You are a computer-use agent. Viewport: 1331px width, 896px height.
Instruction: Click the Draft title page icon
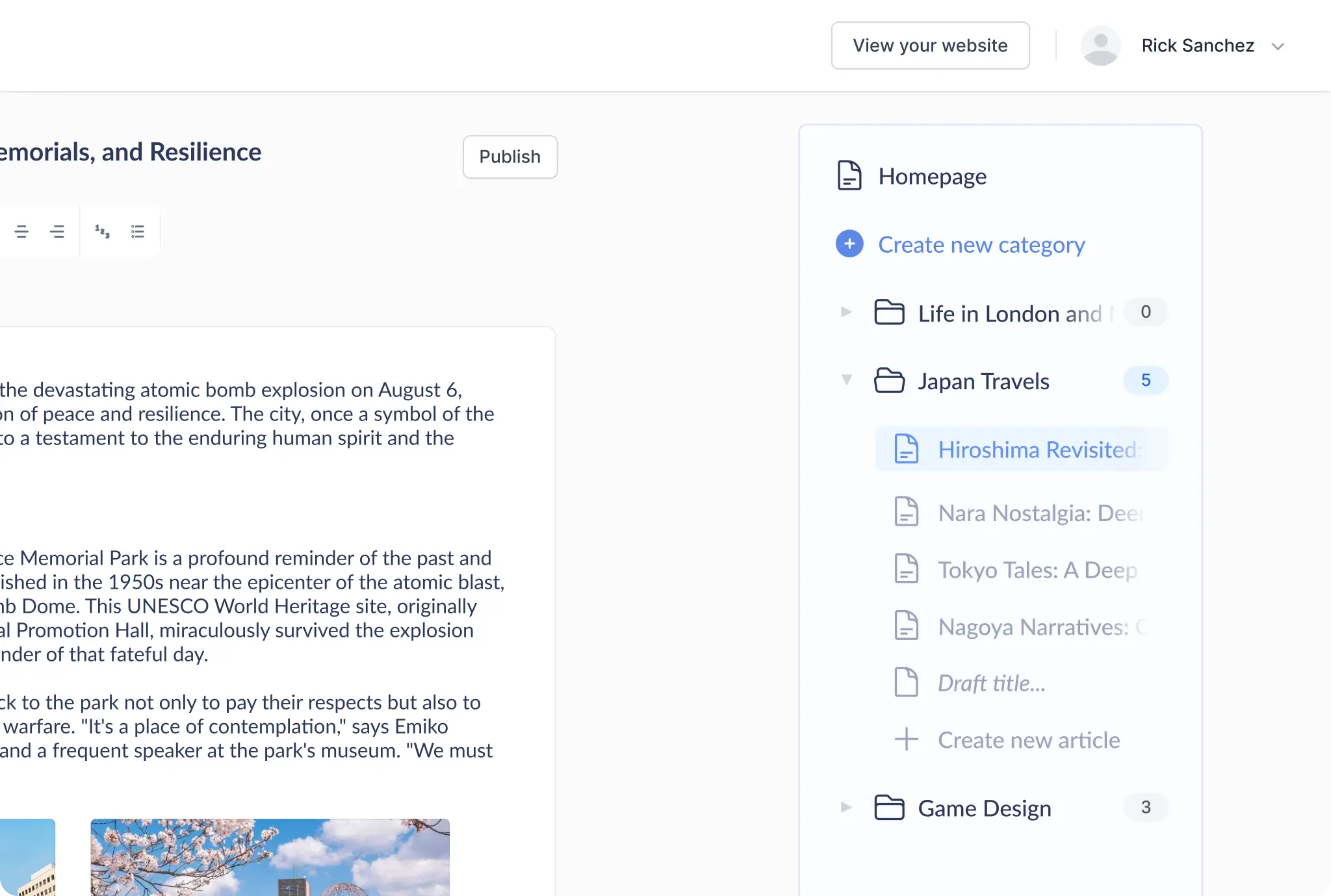(907, 683)
